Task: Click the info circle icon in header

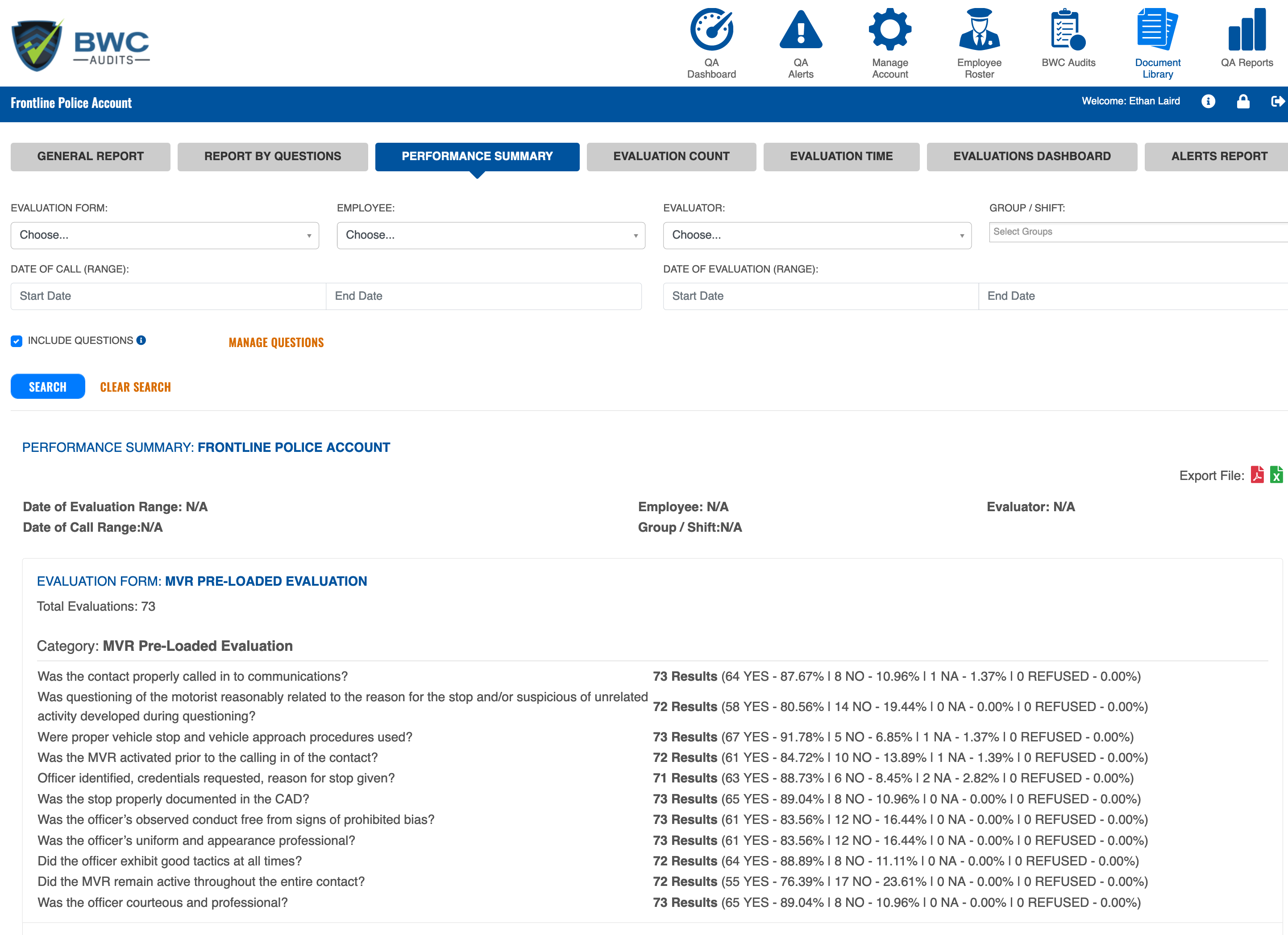Action: 1208,102
